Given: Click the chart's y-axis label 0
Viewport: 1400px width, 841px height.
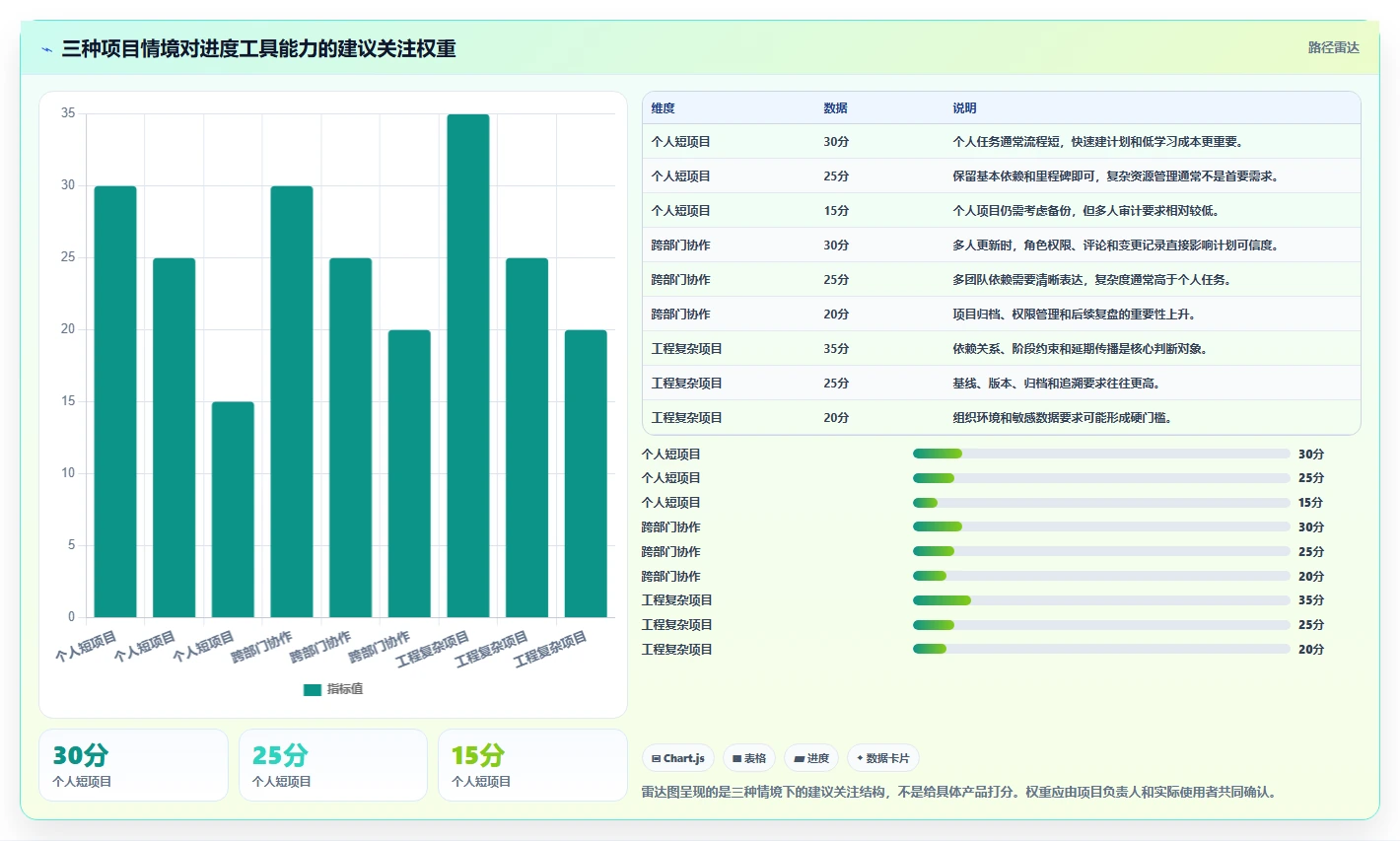Looking at the screenshot, I should pos(71,617).
